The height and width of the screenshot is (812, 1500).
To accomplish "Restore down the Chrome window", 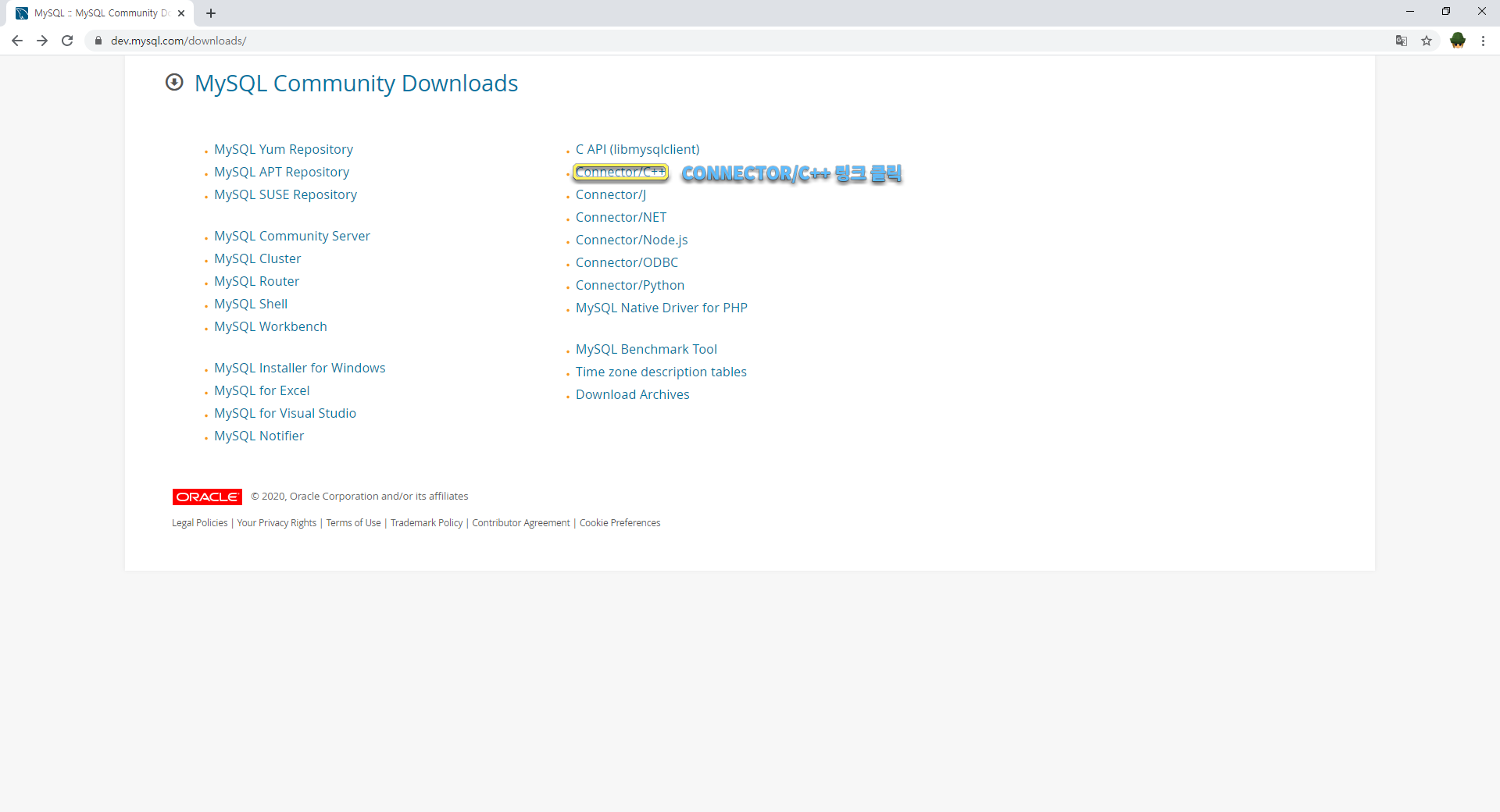I will [x=1446, y=12].
